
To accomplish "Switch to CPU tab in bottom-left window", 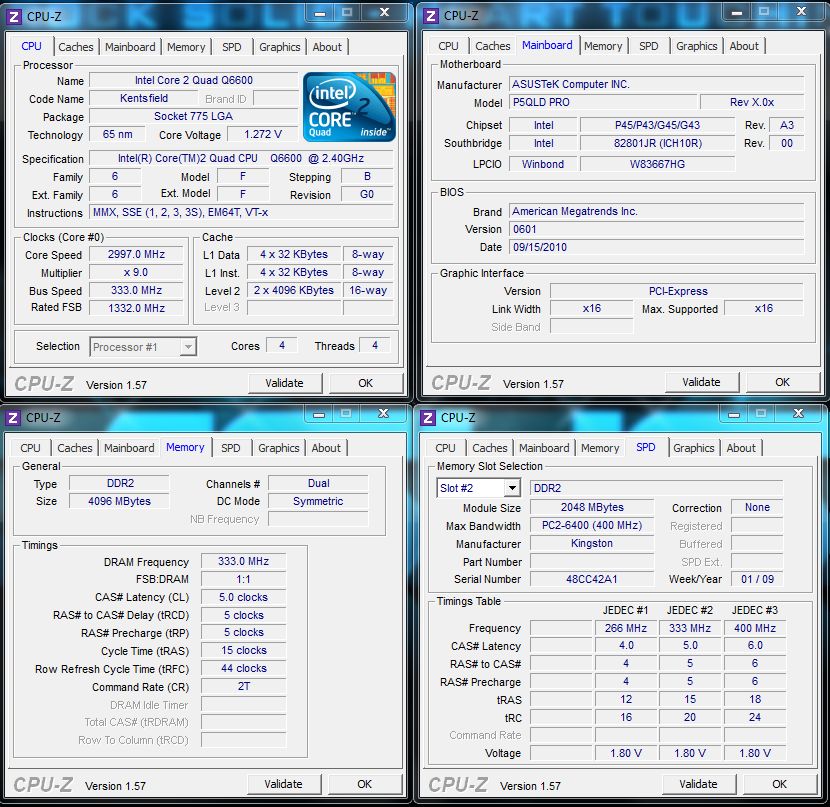I will click(30, 448).
